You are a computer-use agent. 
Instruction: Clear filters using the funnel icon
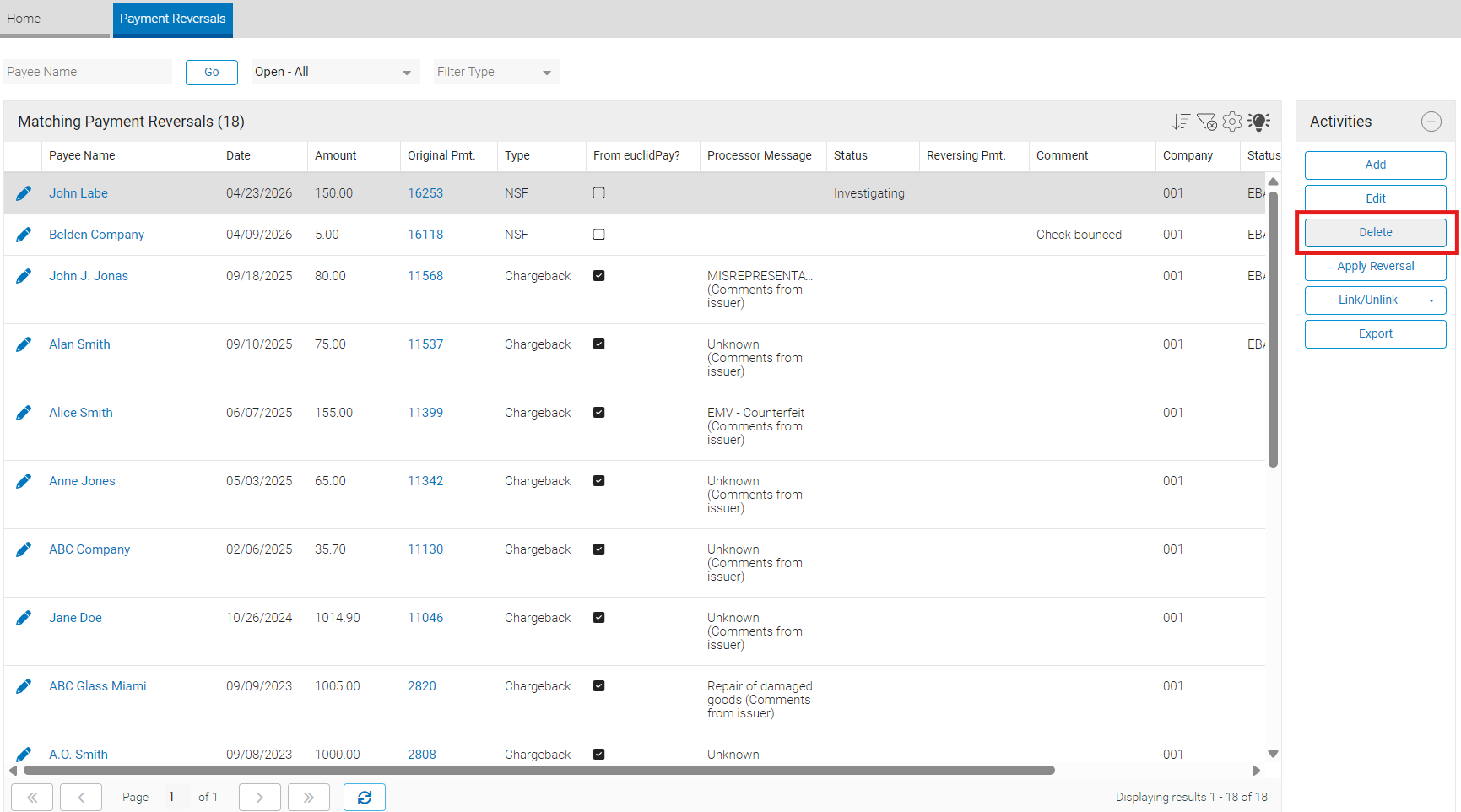click(x=1207, y=122)
